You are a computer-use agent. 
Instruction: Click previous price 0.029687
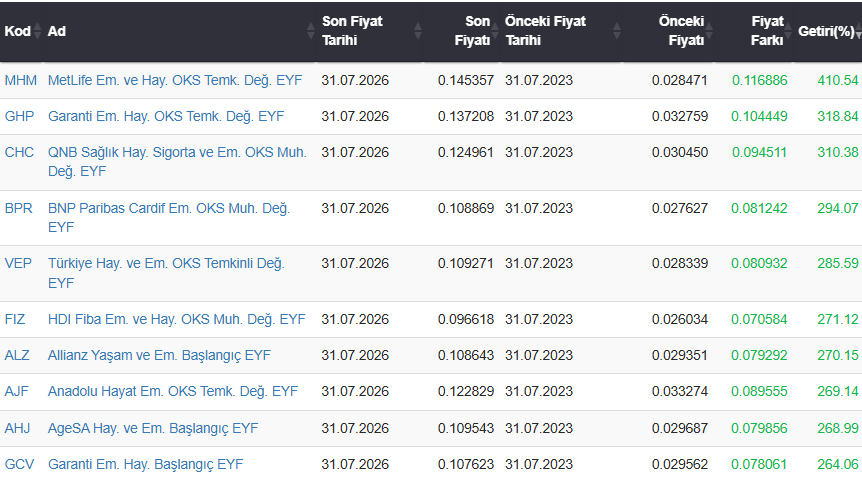[x=680, y=428]
